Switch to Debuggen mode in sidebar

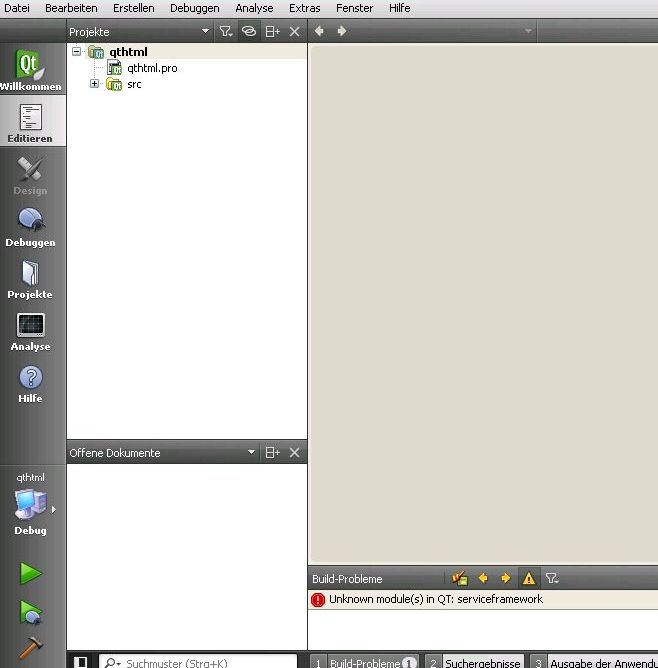click(x=30, y=227)
